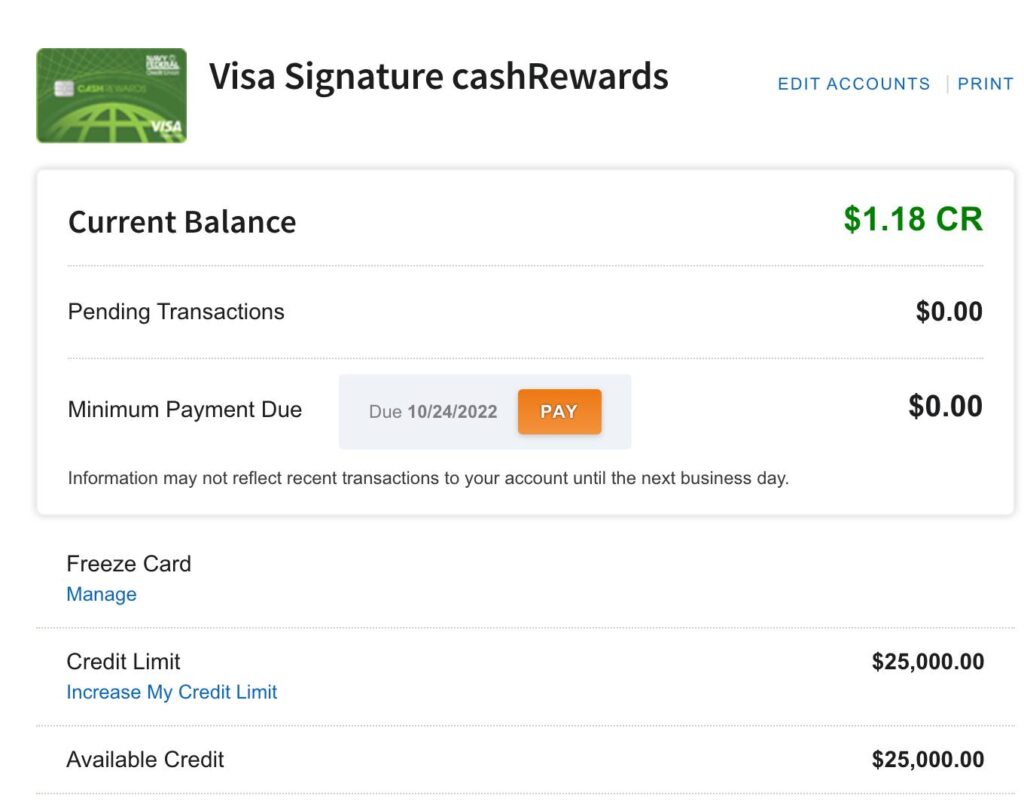Click the Current Balance heading
Viewport: 1024px width, 801px height.
coord(182,222)
